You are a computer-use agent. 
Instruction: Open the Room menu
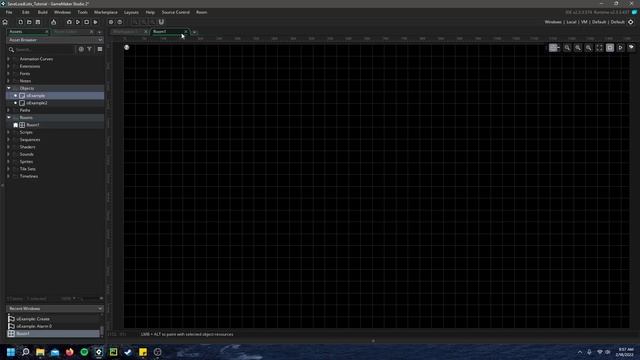202,12
